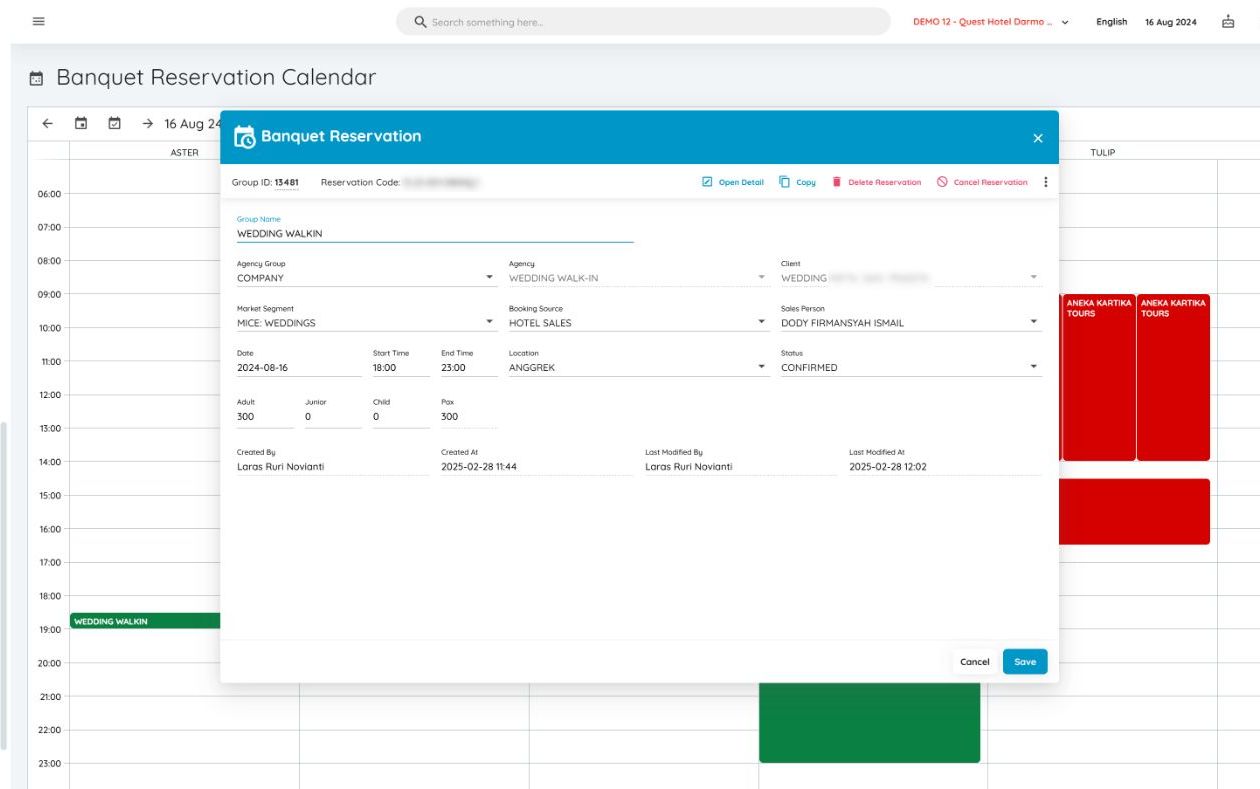This screenshot has height=789, width=1260.
Task: Open the Market Segment dropdown
Action: coord(489,322)
